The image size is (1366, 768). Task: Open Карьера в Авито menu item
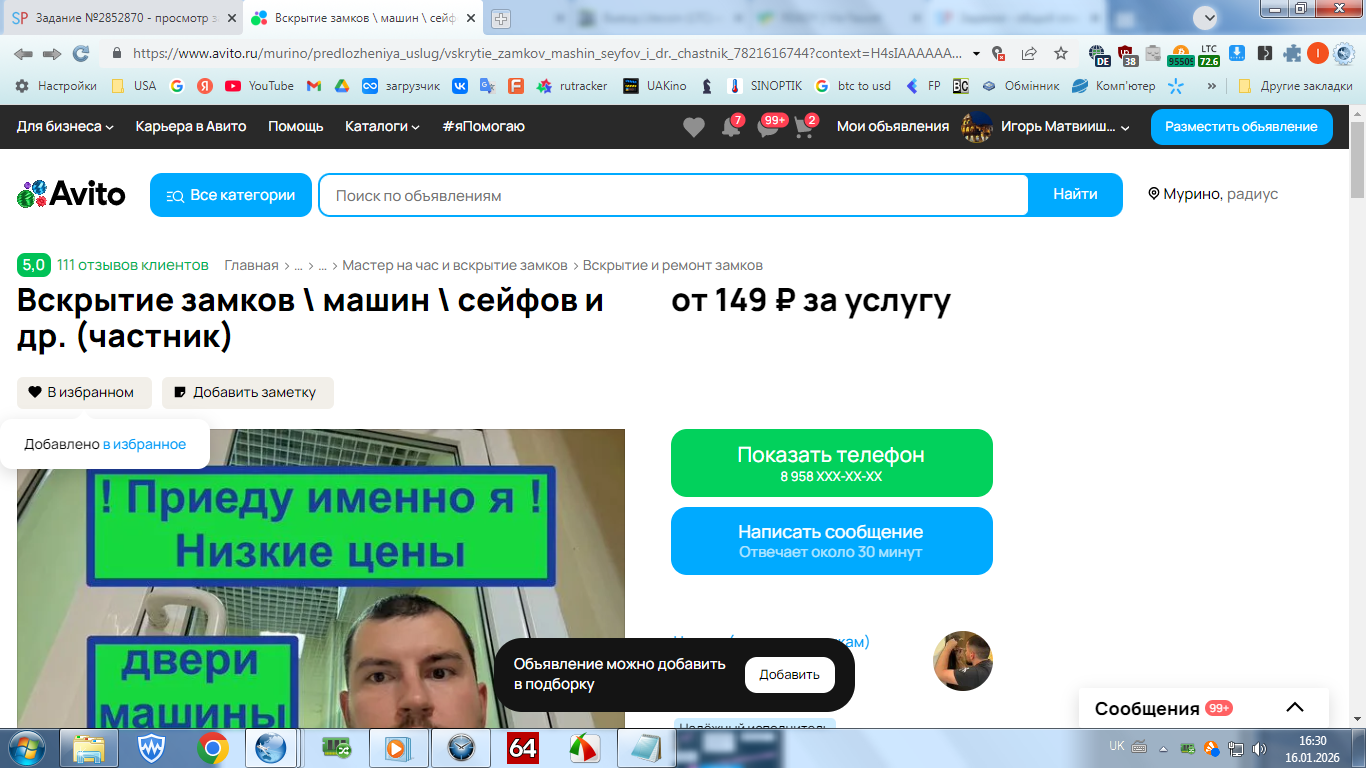coord(191,126)
